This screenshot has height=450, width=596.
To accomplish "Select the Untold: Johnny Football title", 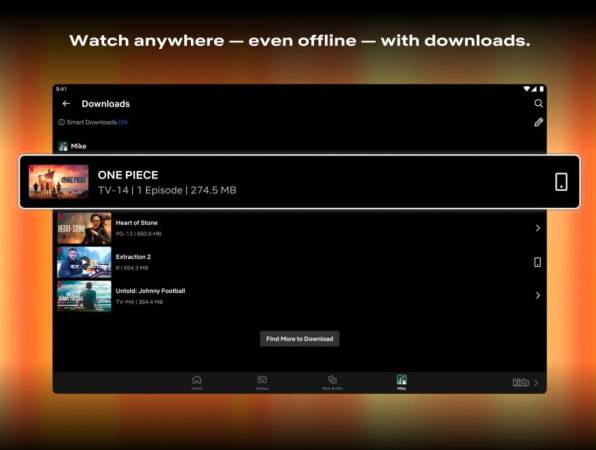I will tap(150, 291).
